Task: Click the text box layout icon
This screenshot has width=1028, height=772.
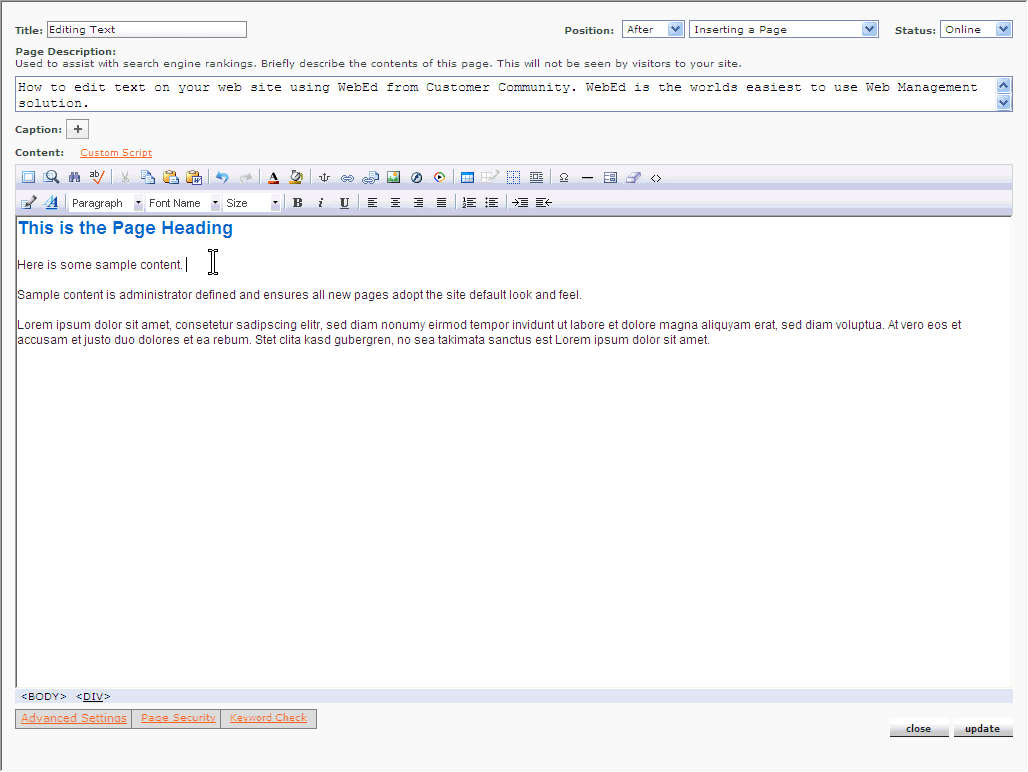Action: (536, 178)
